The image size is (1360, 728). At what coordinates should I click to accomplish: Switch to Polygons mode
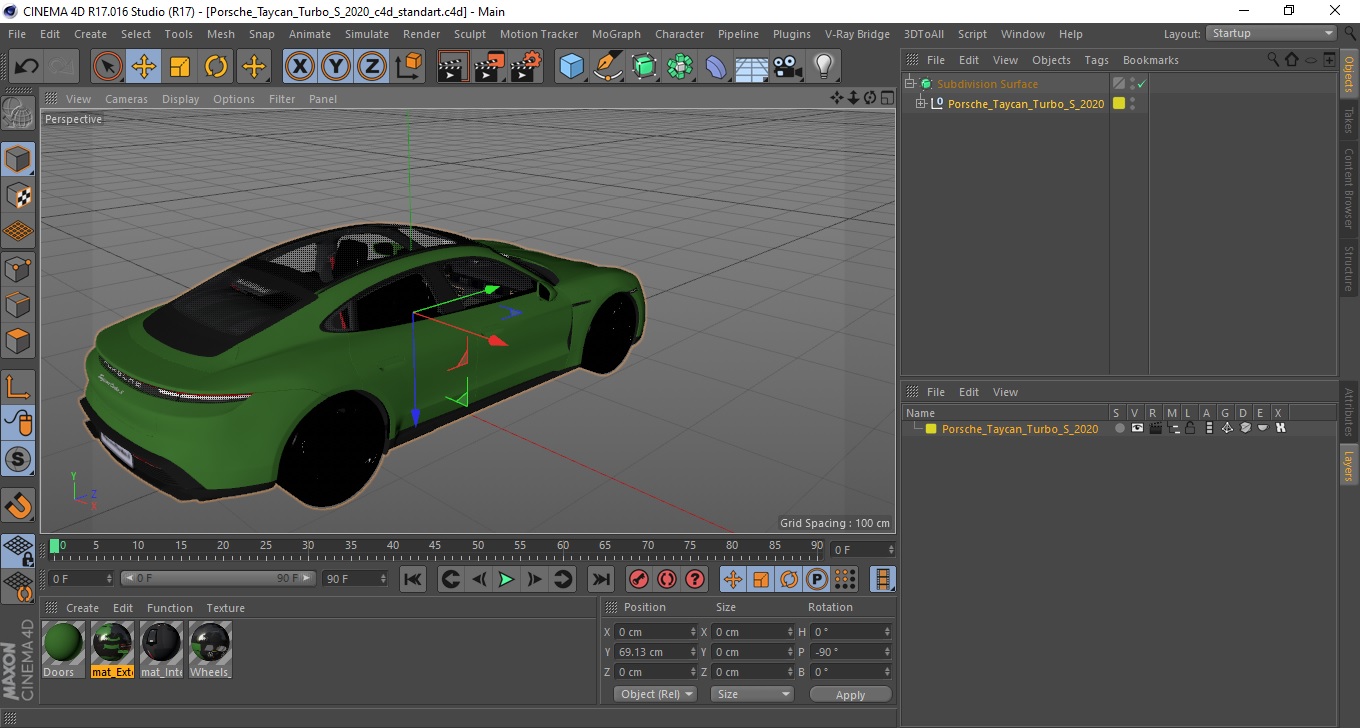click(18, 340)
